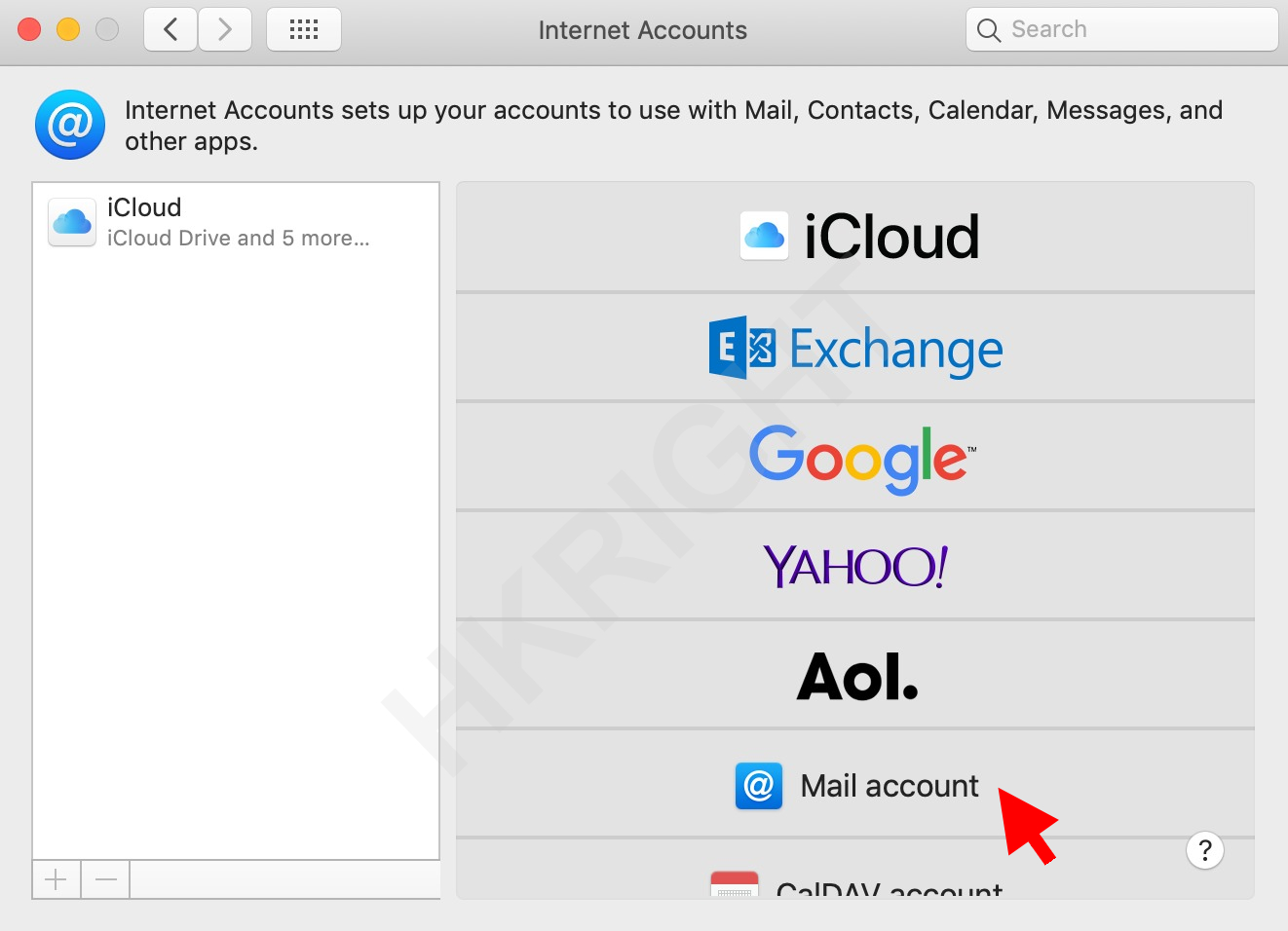1288x931 pixels.
Task: Add account with the plus button
Action: [57, 880]
